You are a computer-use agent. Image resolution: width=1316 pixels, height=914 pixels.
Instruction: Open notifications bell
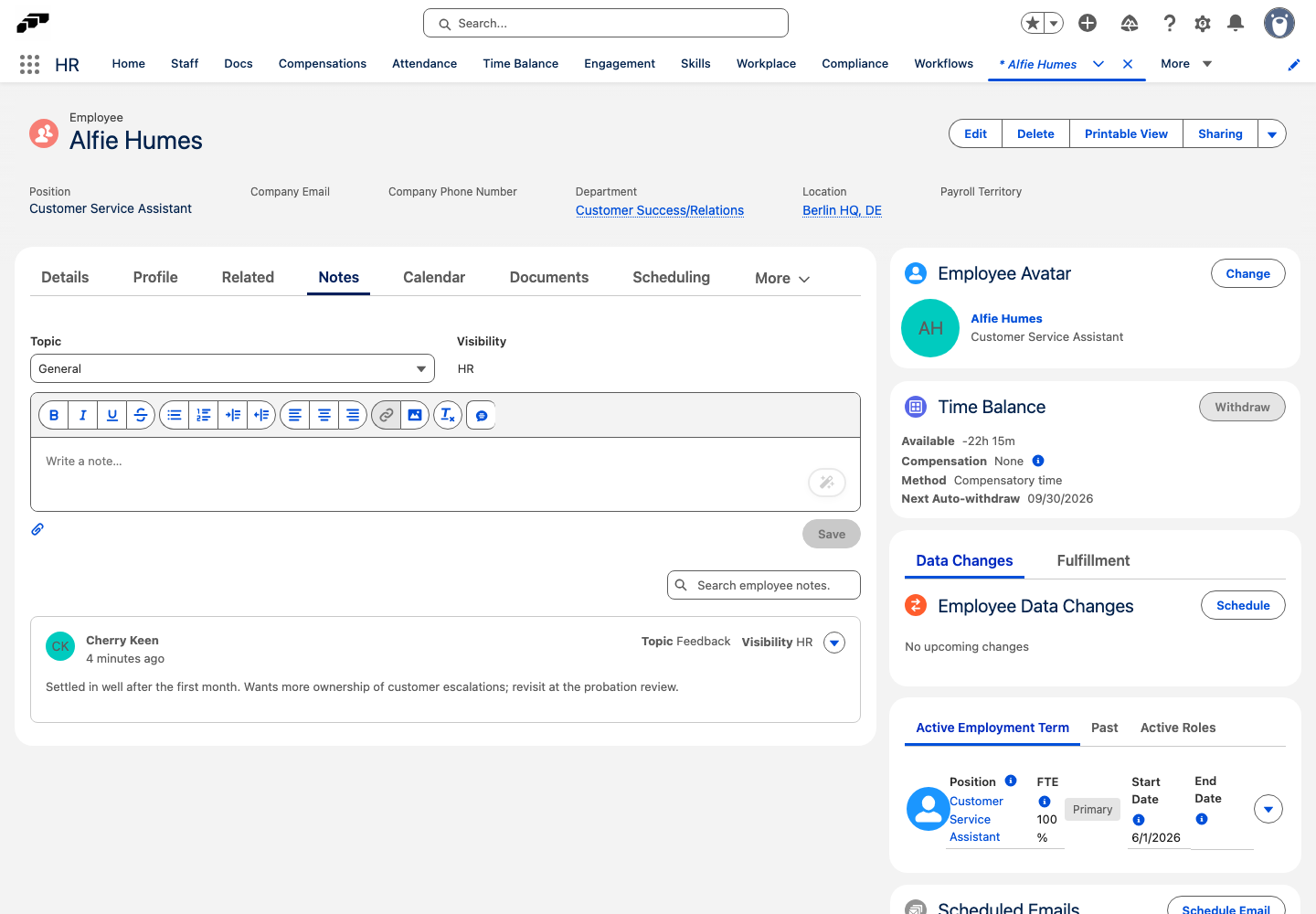(1236, 24)
